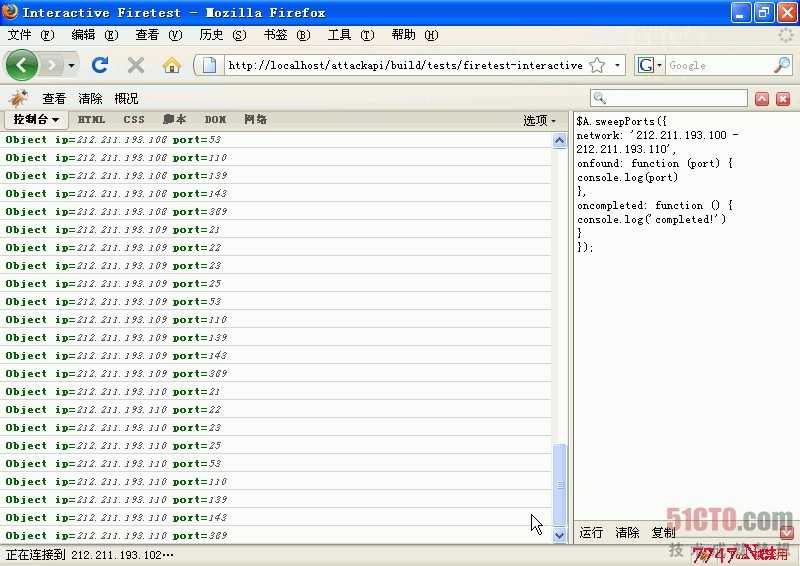Click console scrollbar down arrow
This screenshot has height=566, width=800.
tap(560, 535)
